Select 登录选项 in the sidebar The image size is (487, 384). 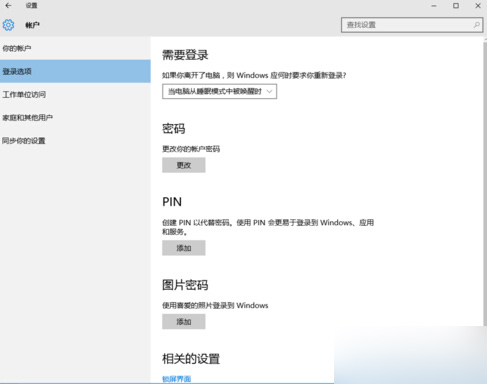(x=75, y=71)
